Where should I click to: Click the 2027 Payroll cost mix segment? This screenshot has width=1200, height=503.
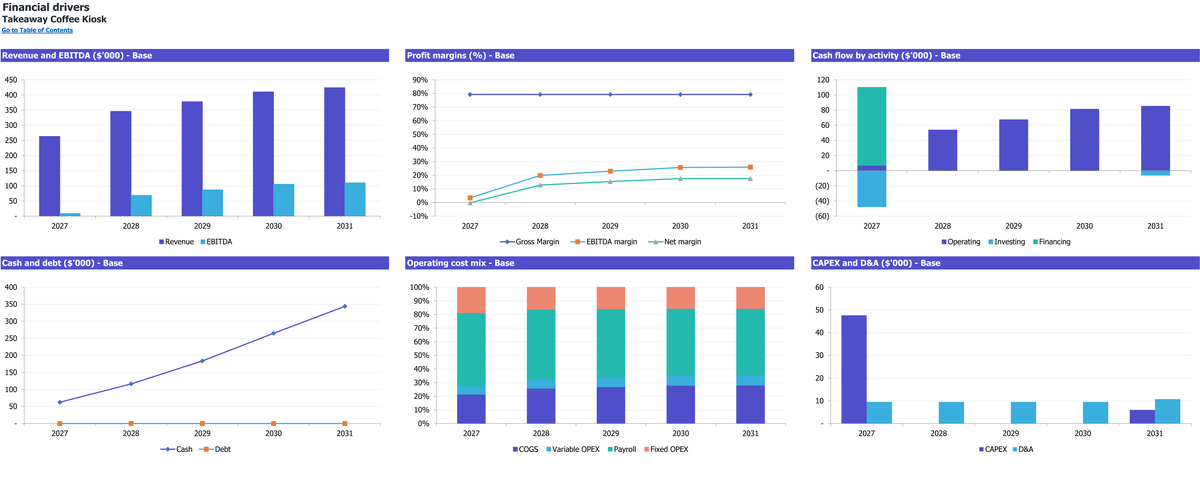coord(470,350)
